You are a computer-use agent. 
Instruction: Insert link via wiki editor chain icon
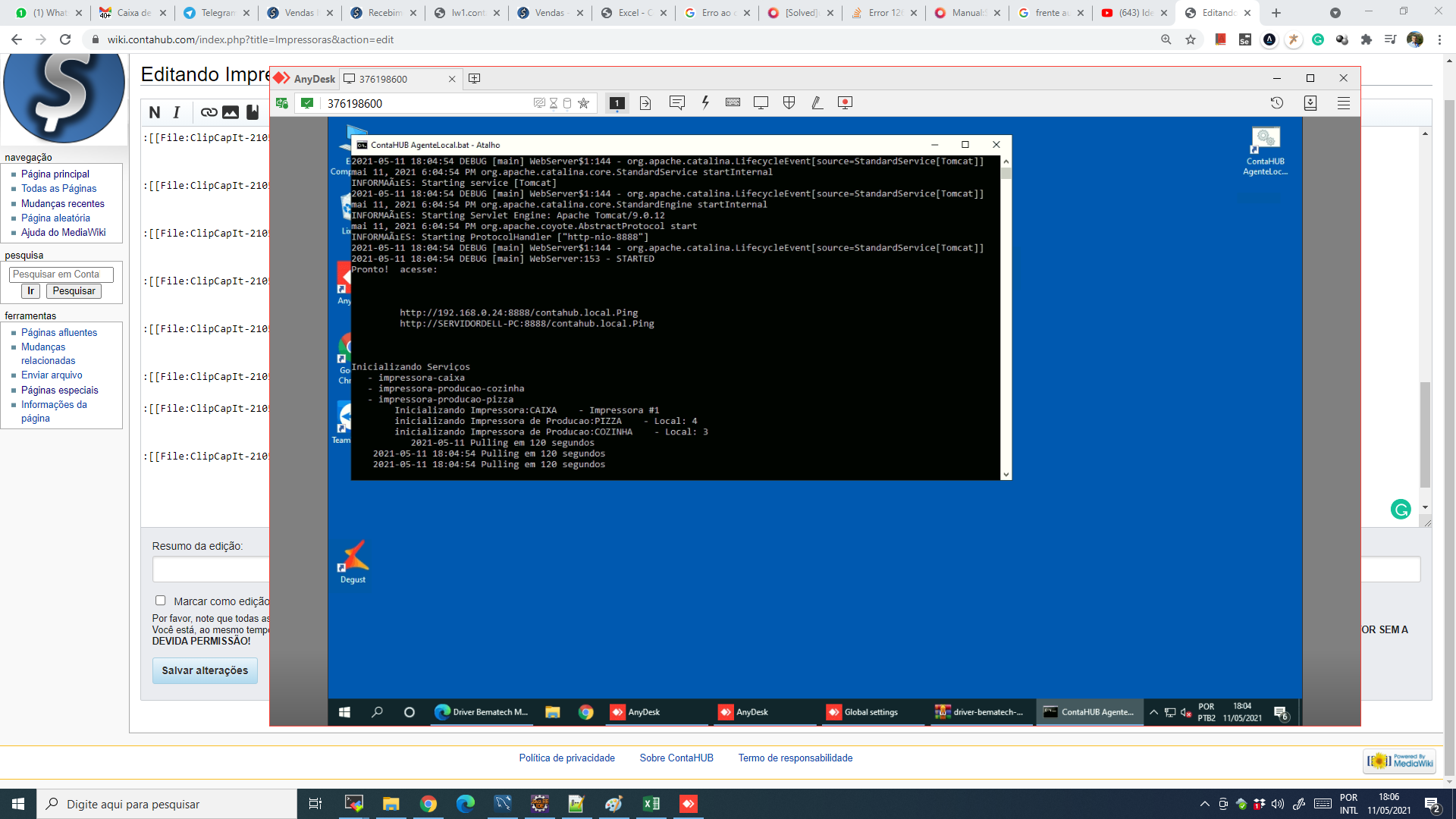[x=209, y=112]
